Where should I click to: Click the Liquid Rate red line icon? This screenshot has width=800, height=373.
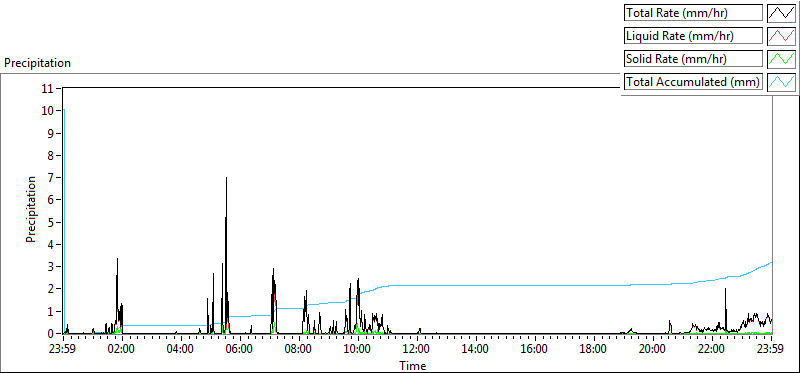[781, 36]
